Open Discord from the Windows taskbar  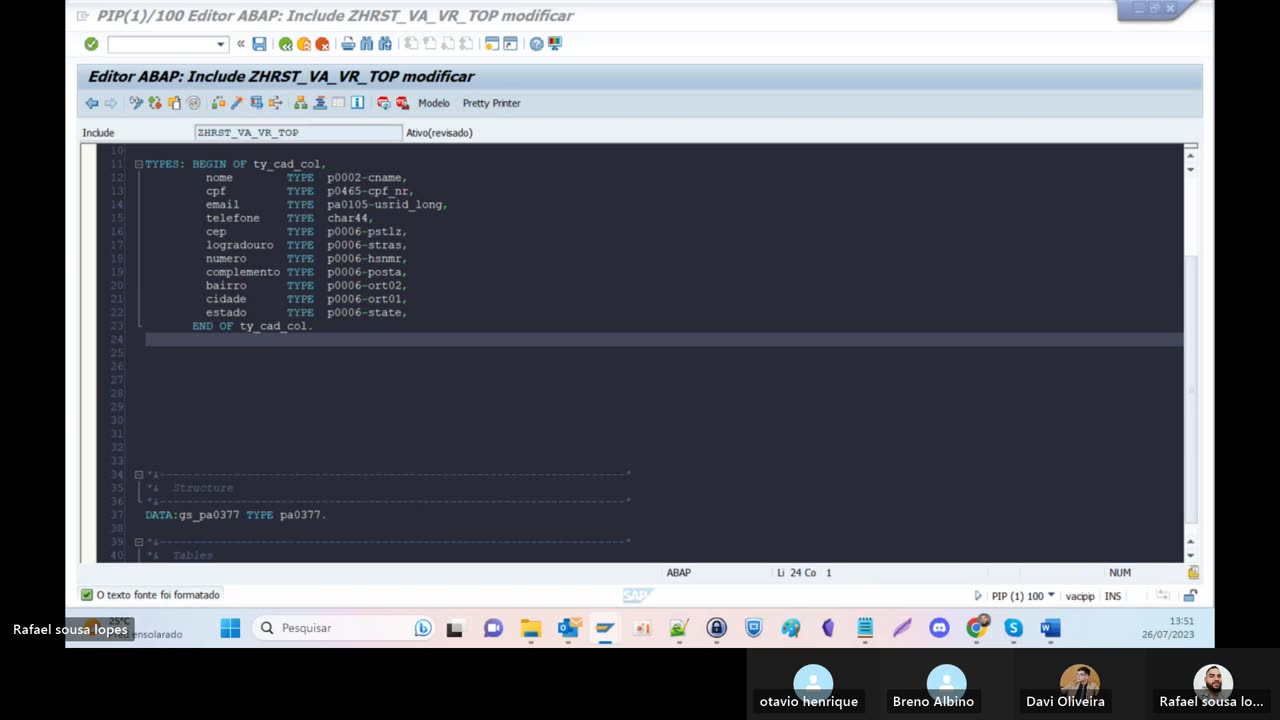pos(938,628)
